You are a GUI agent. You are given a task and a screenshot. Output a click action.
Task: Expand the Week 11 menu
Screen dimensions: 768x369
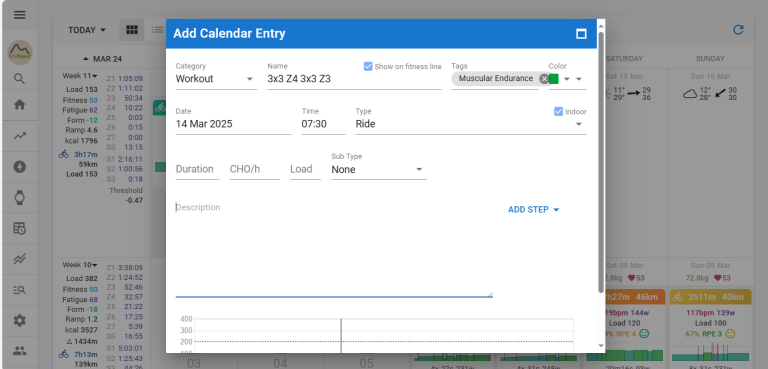[80, 76]
